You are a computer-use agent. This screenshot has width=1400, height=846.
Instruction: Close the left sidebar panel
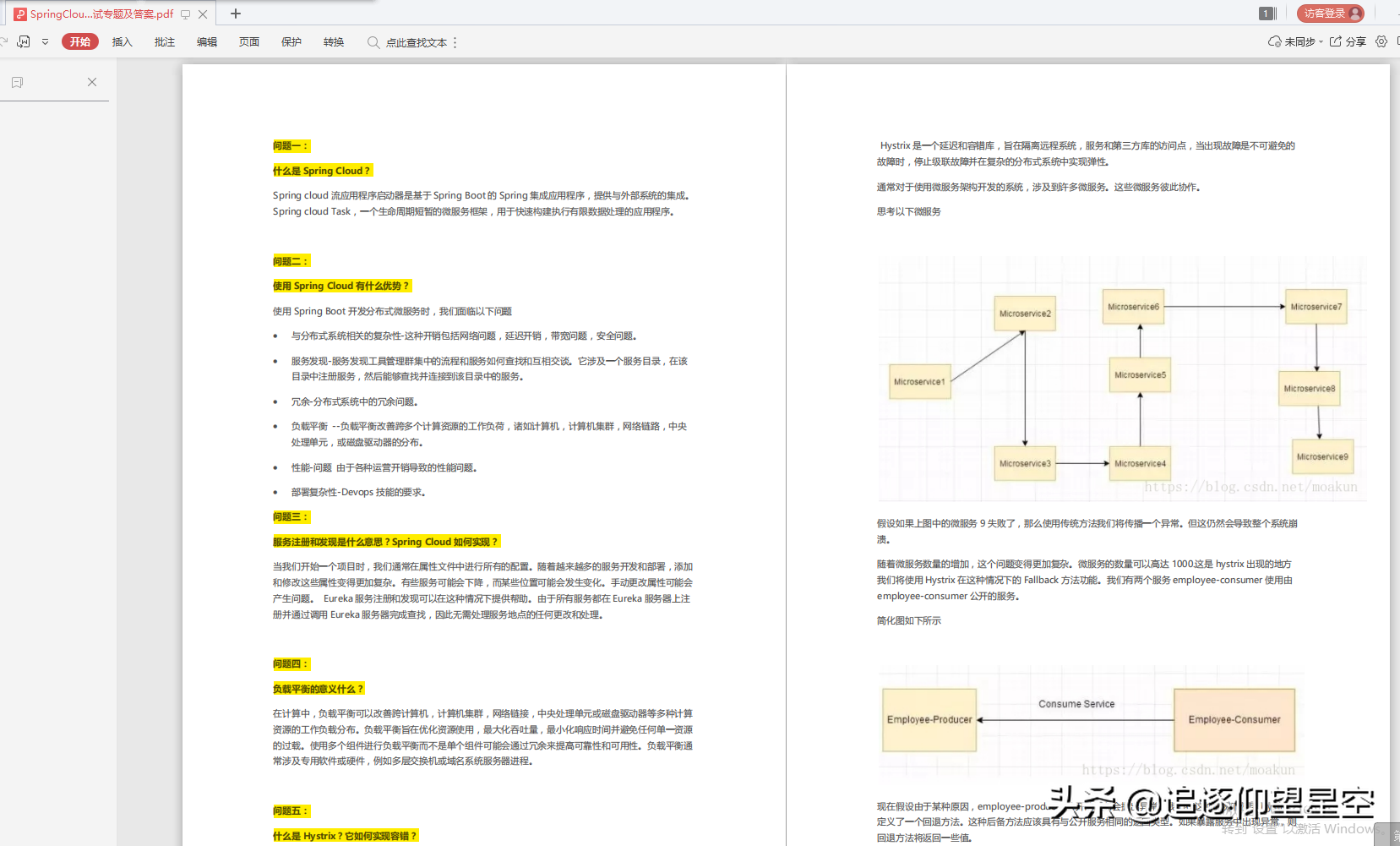(92, 82)
